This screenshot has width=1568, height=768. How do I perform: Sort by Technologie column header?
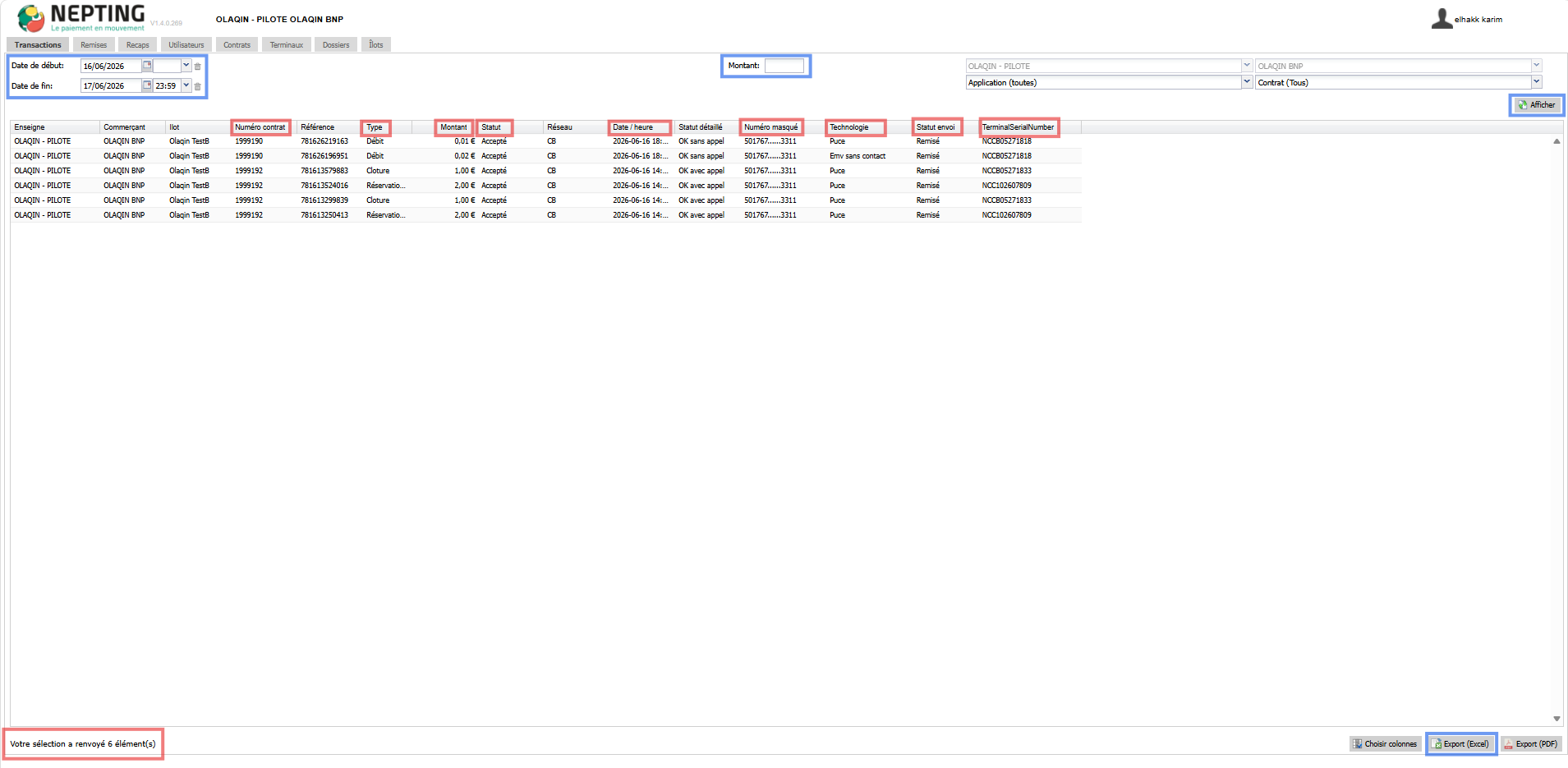[x=869, y=127]
